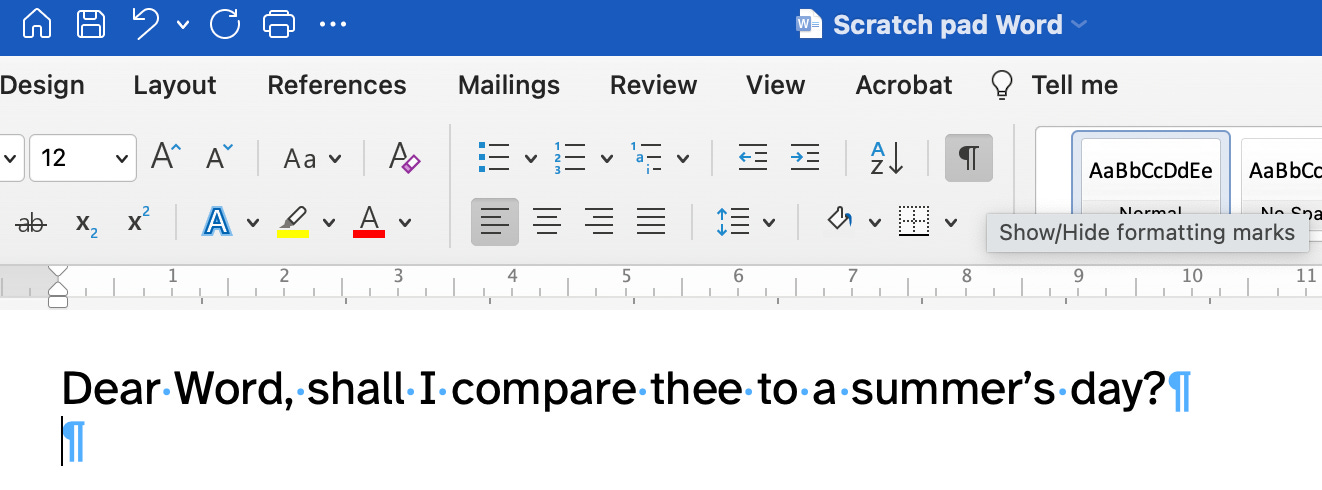The image size is (1322, 490).
Task: Apply red font color
Action: click(x=369, y=221)
